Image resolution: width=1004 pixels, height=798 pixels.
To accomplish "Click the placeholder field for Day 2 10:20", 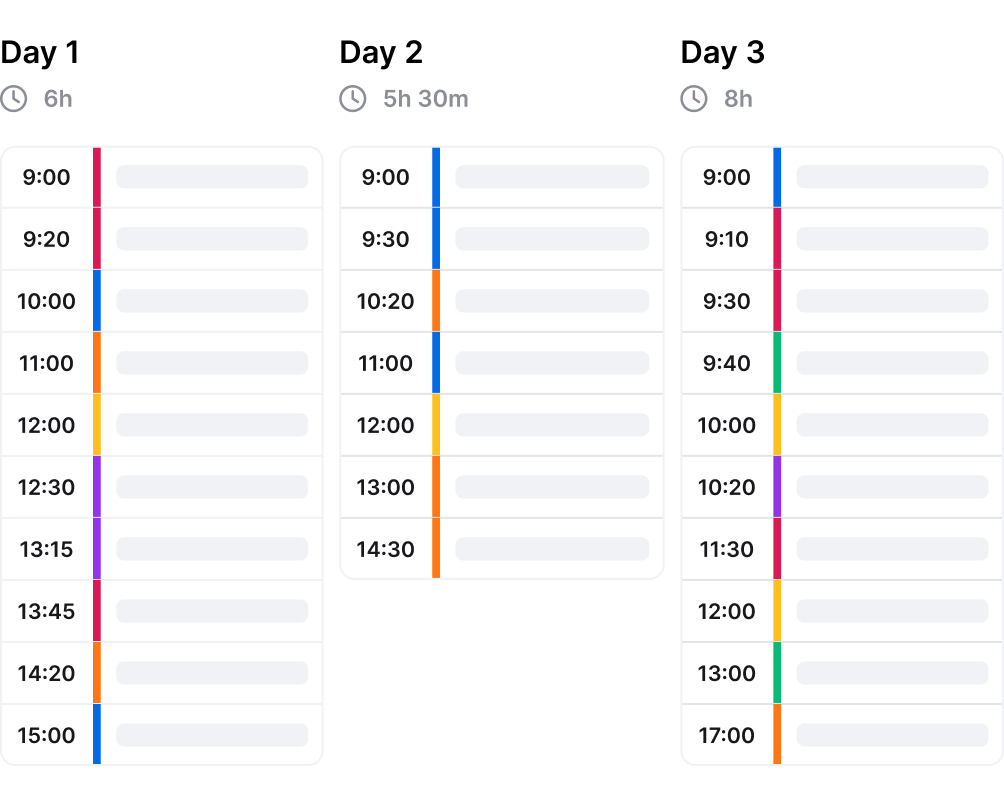I will point(552,301).
